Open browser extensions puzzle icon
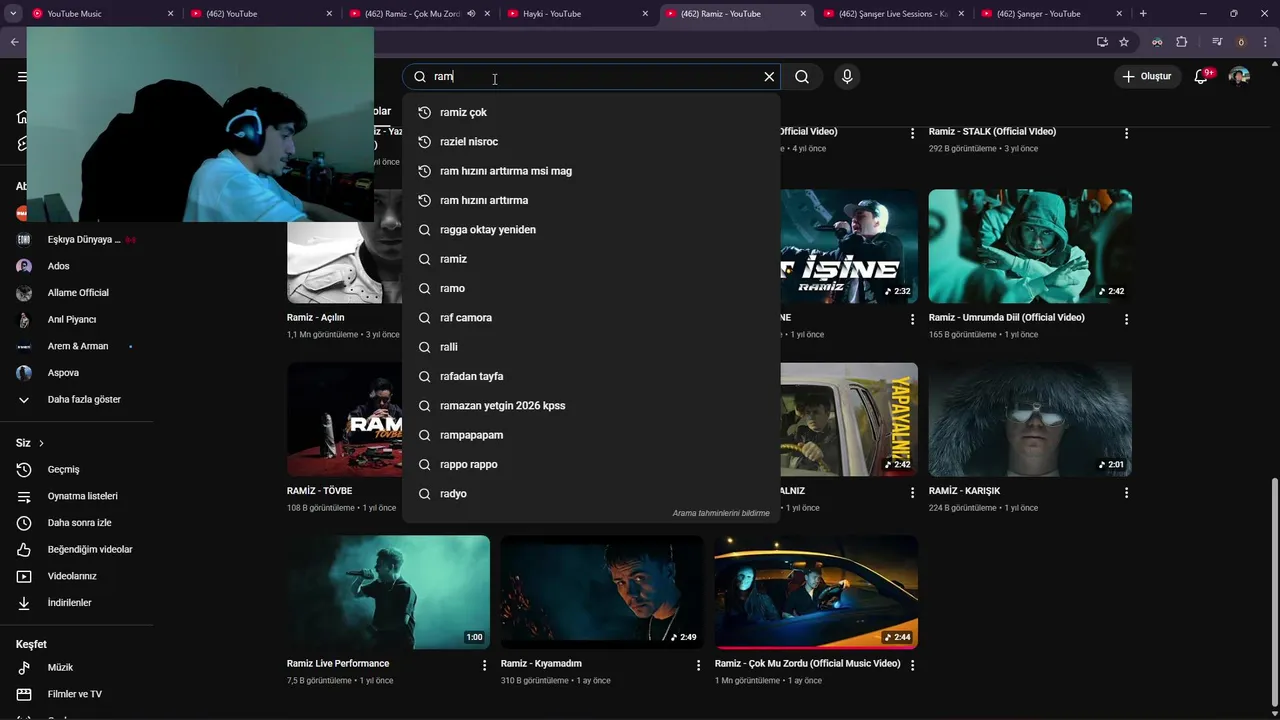 (1181, 42)
